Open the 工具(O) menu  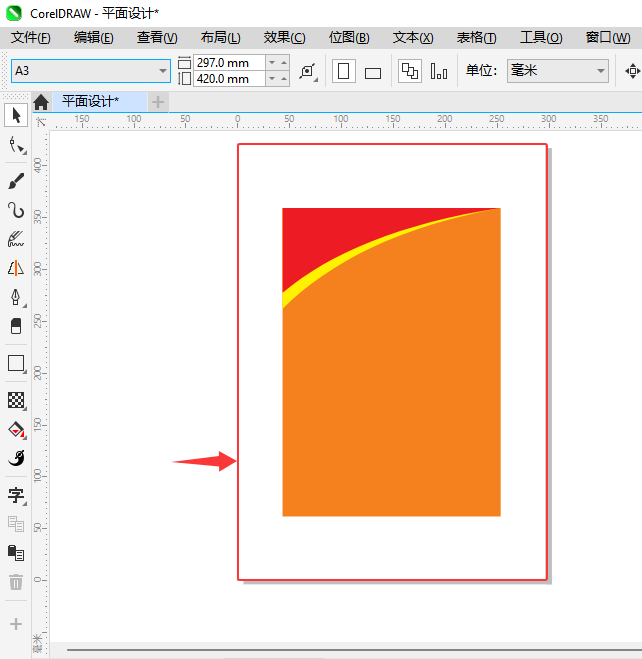[541, 38]
